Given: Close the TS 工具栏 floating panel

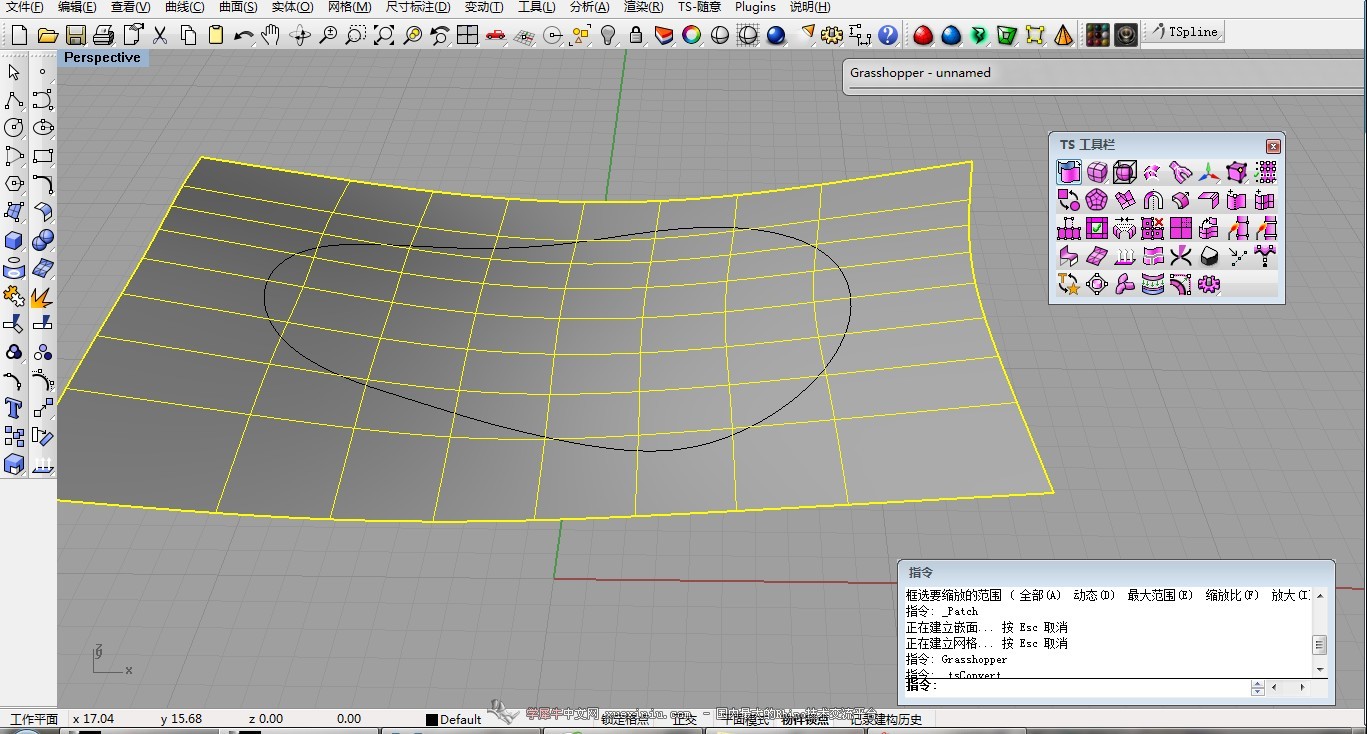Looking at the screenshot, I should pos(1273,146).
